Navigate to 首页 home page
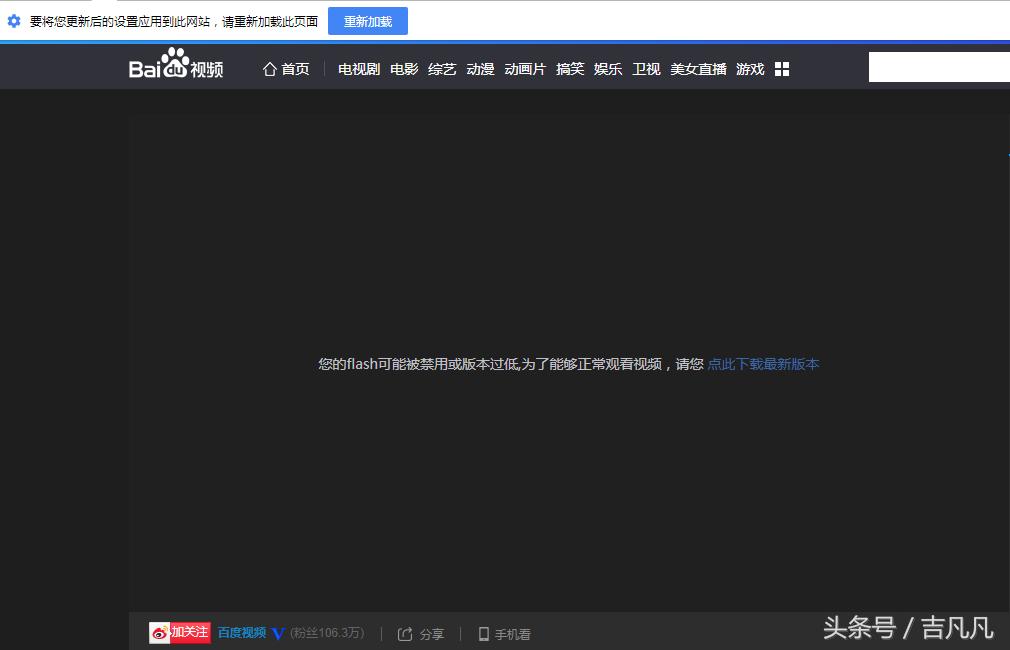Viewport: 1010px width, 650px height. pyautogui.click(x=295, y=68)
